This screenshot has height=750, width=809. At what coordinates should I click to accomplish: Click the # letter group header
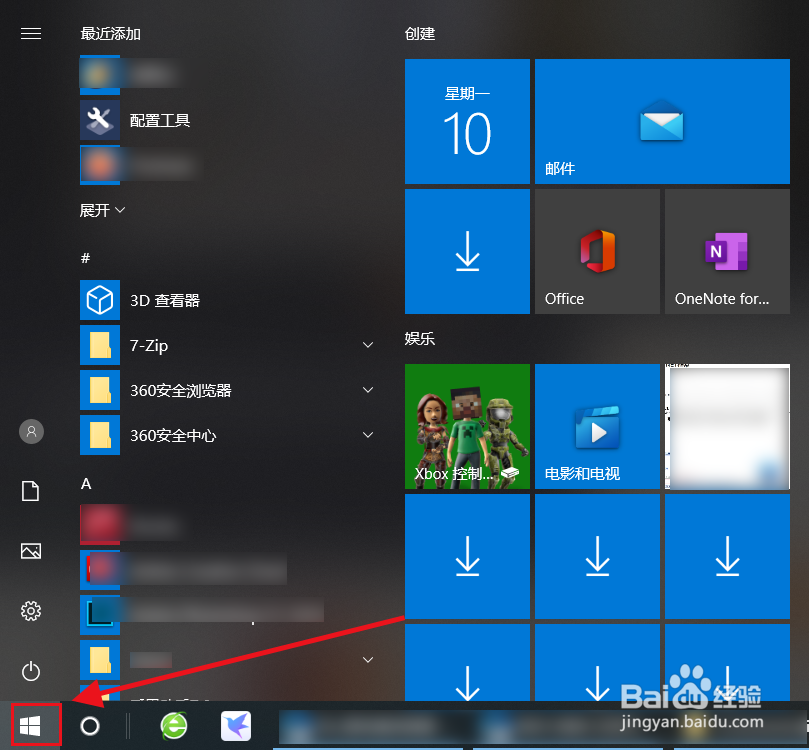click(86, 258)
